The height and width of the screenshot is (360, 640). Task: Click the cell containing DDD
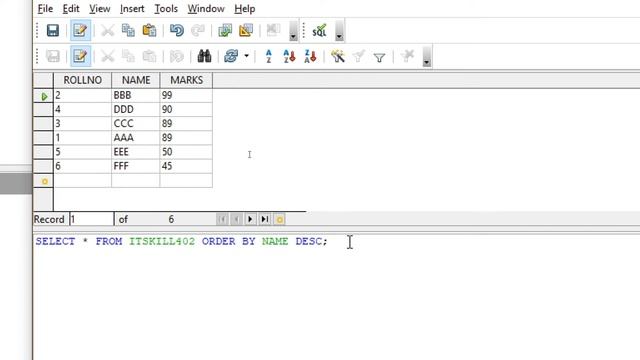[x=136, y=109]
